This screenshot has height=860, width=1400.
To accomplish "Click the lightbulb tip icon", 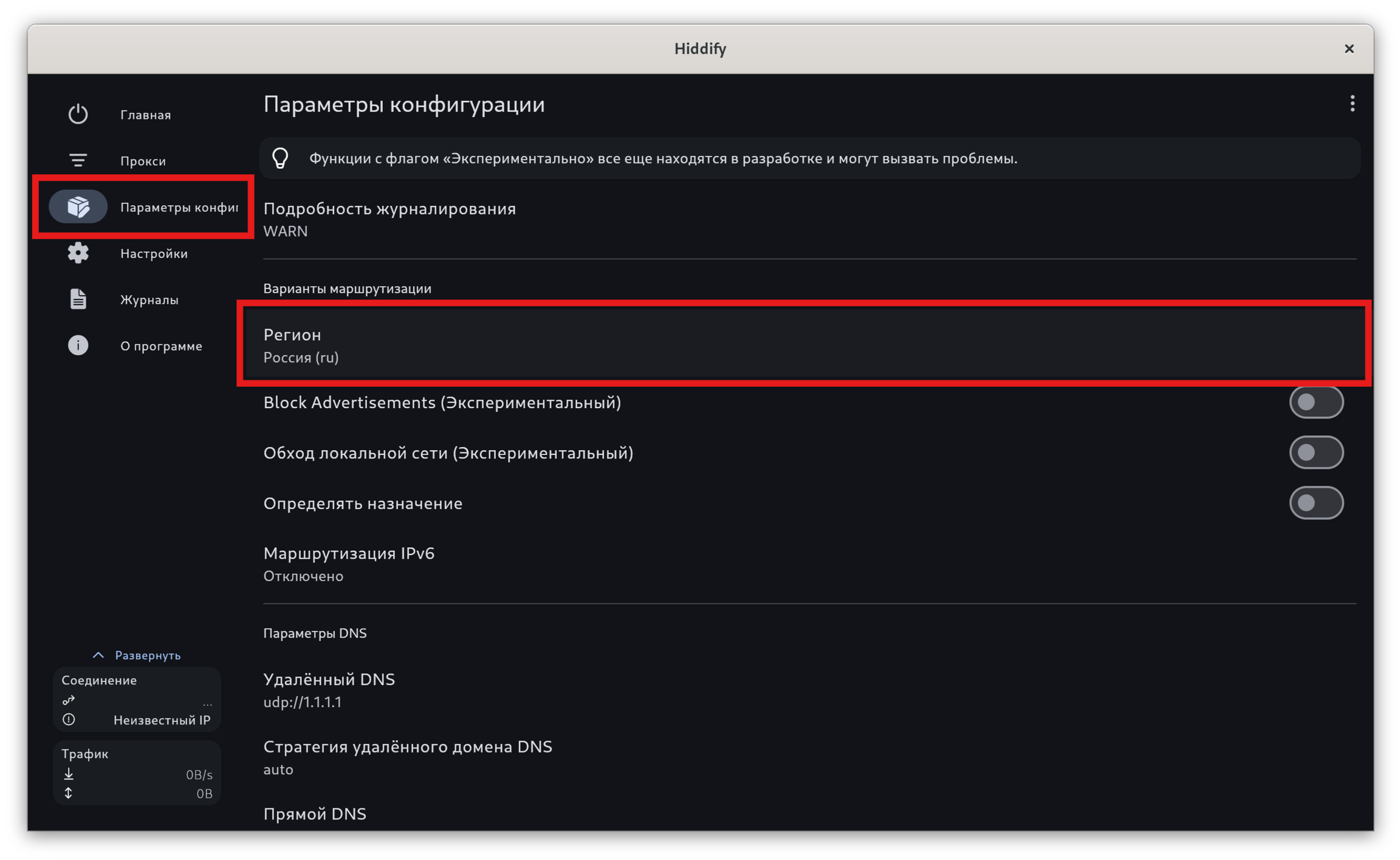I will coord(280,159).
